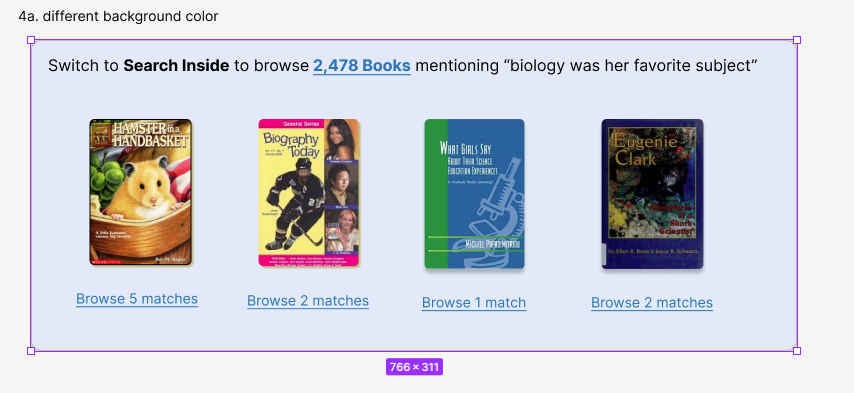The image size is (854, 393).
Task: Follow Browse 2 matches under Biography Today
Action: 308,300
